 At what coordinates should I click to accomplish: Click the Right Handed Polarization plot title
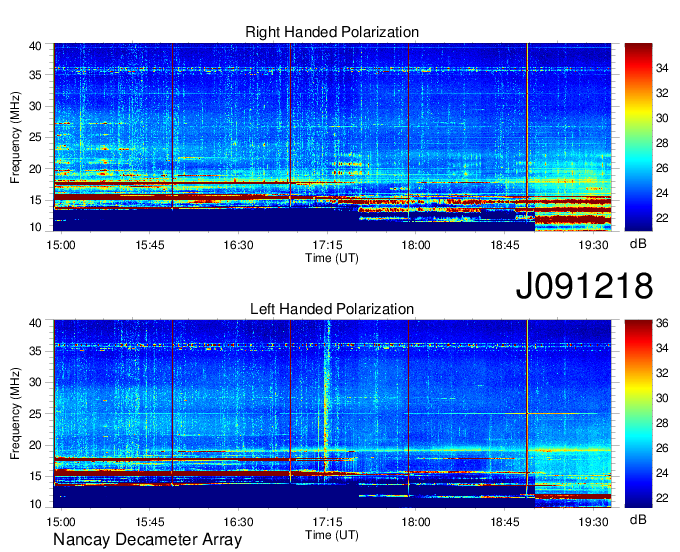coord(332,32)
